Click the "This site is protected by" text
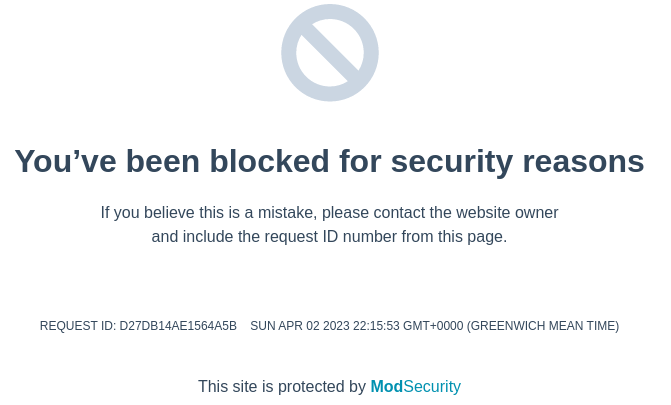 pos(282,387)
